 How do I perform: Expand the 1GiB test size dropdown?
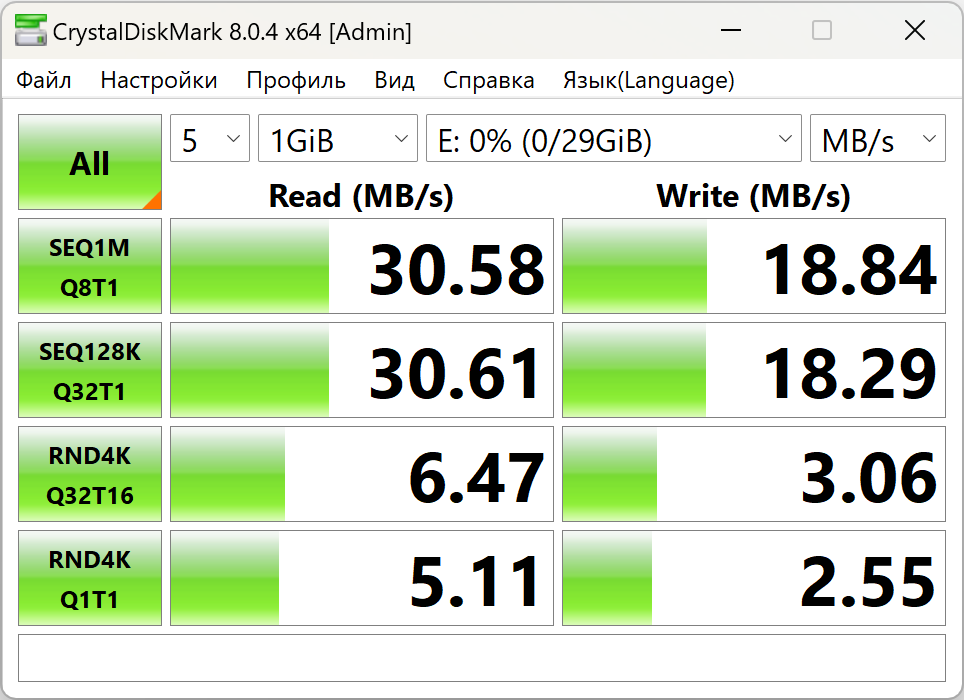tap(338, 138)
